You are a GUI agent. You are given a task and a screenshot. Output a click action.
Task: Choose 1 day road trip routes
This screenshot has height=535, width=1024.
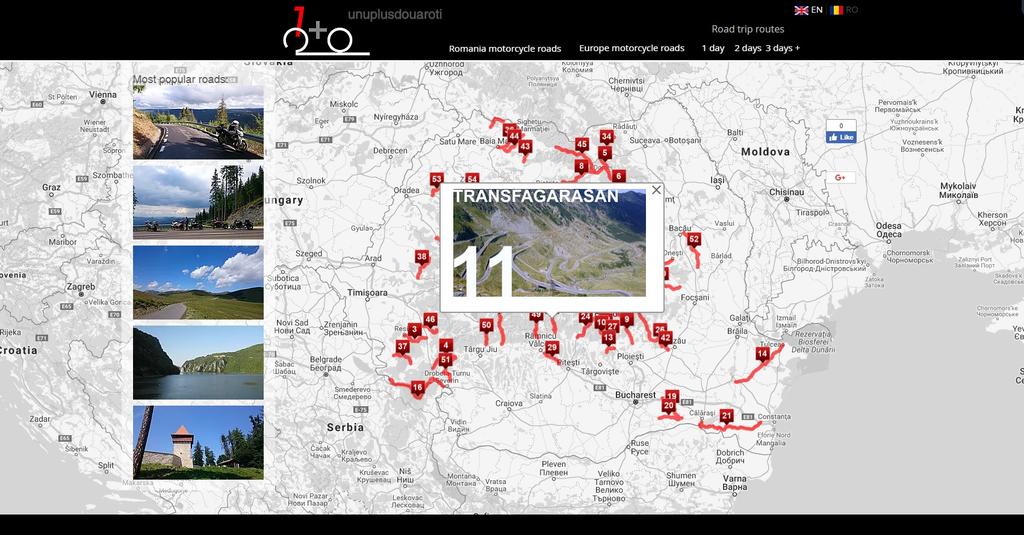tap(713, 48)
